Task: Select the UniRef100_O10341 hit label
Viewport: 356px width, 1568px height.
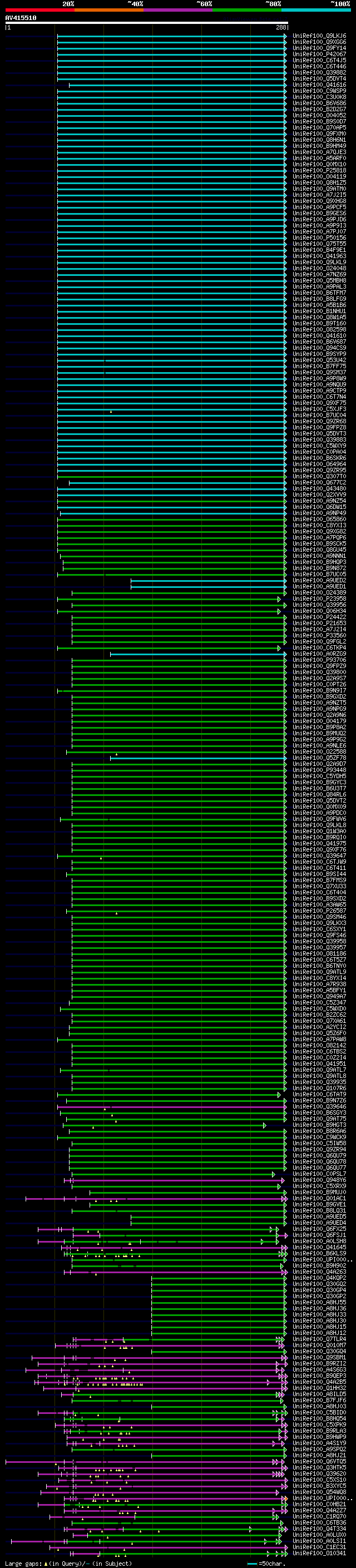Action: pos(319,1553)
